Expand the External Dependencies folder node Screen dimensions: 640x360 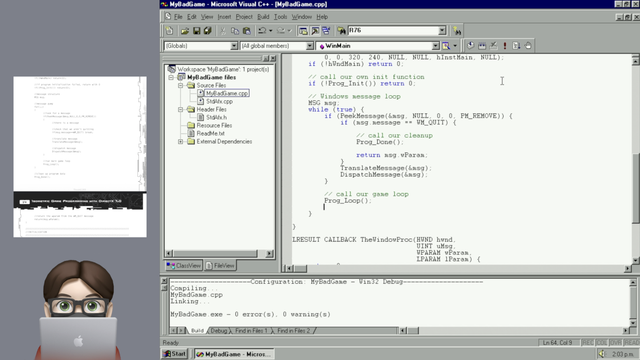pyautogui.click(x=180, y=142)
